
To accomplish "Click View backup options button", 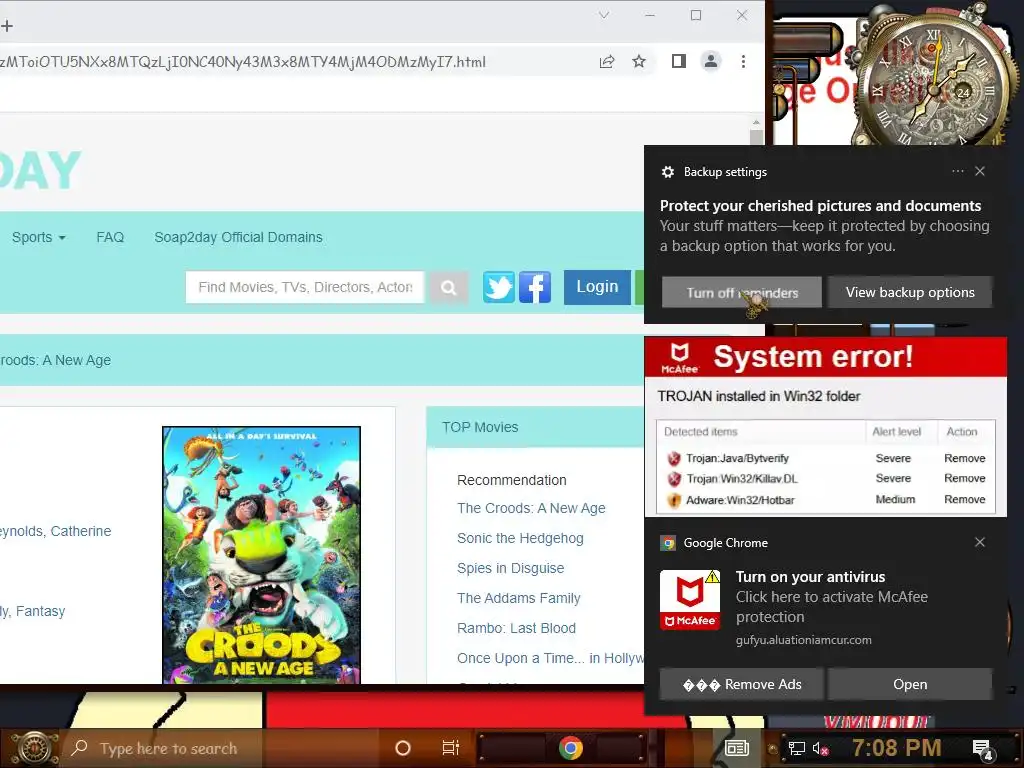I will point(910,293).
